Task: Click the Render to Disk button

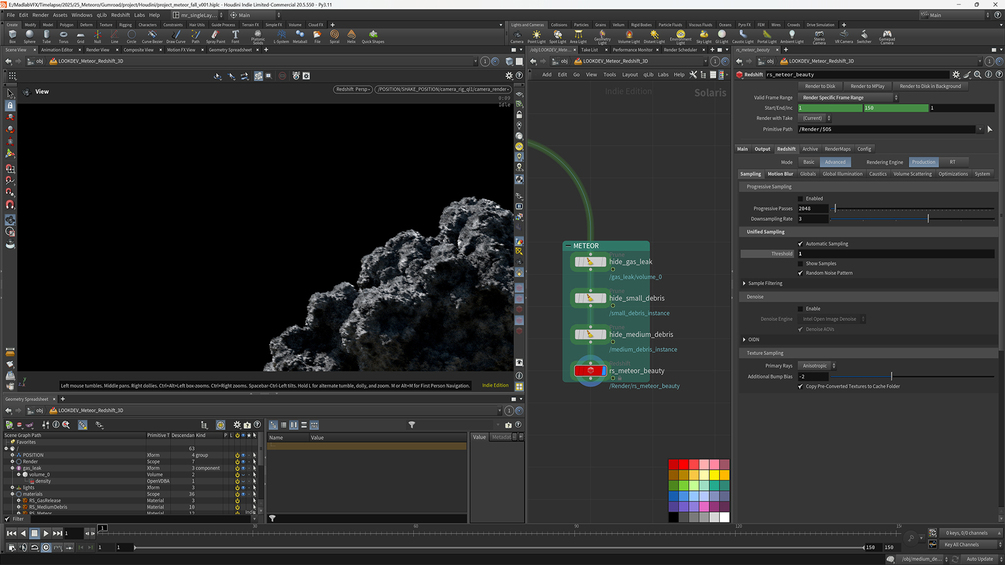Action: coord(820,86)
